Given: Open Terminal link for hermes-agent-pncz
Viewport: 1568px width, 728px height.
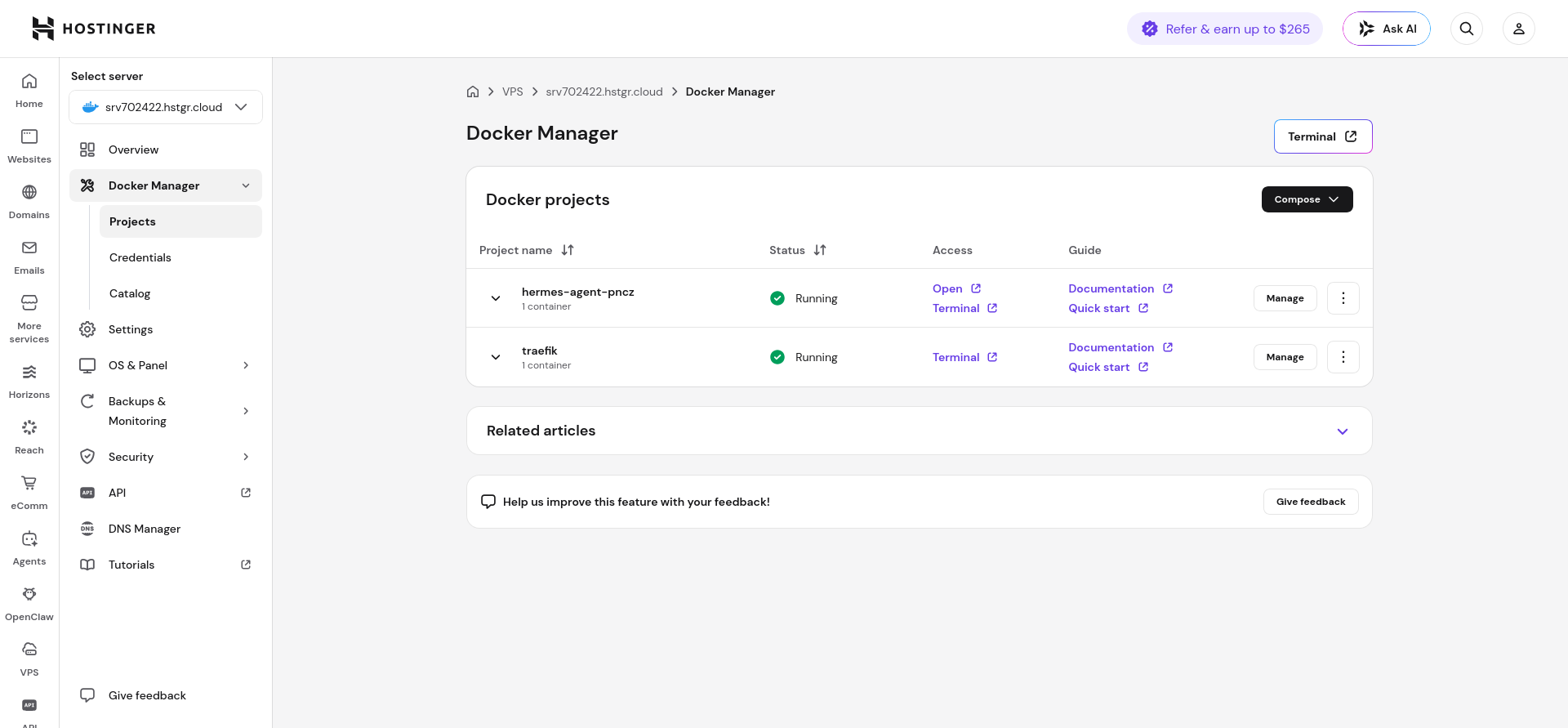Looking at the screenshot, I should tap(964, 308).
